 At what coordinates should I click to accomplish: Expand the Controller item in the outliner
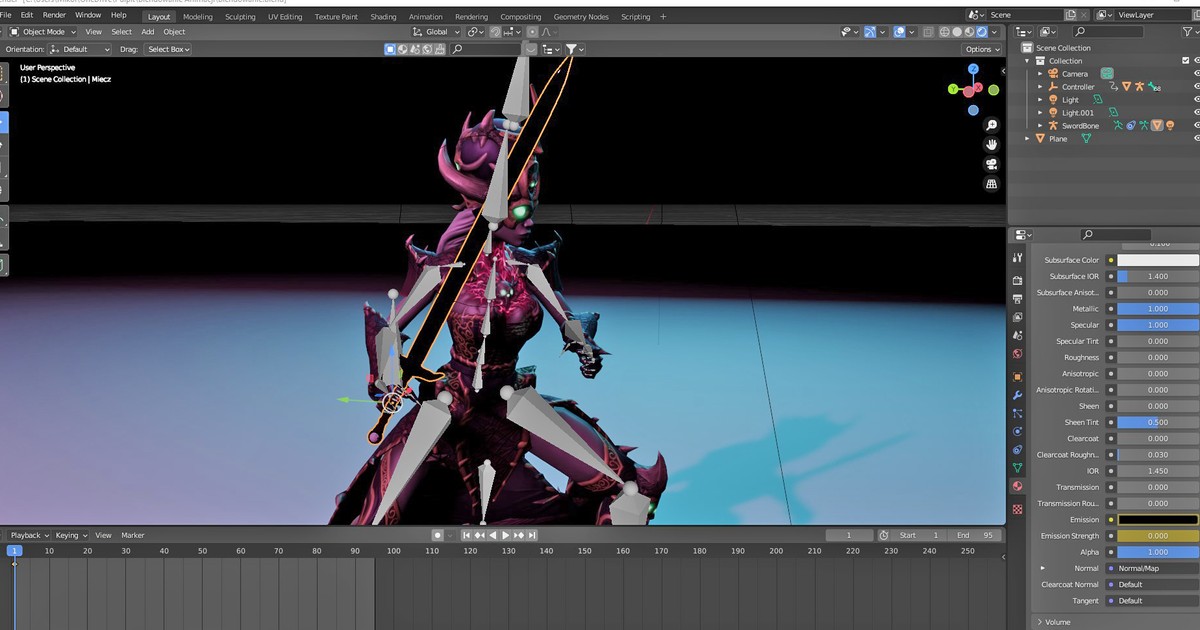(1040, 87)
